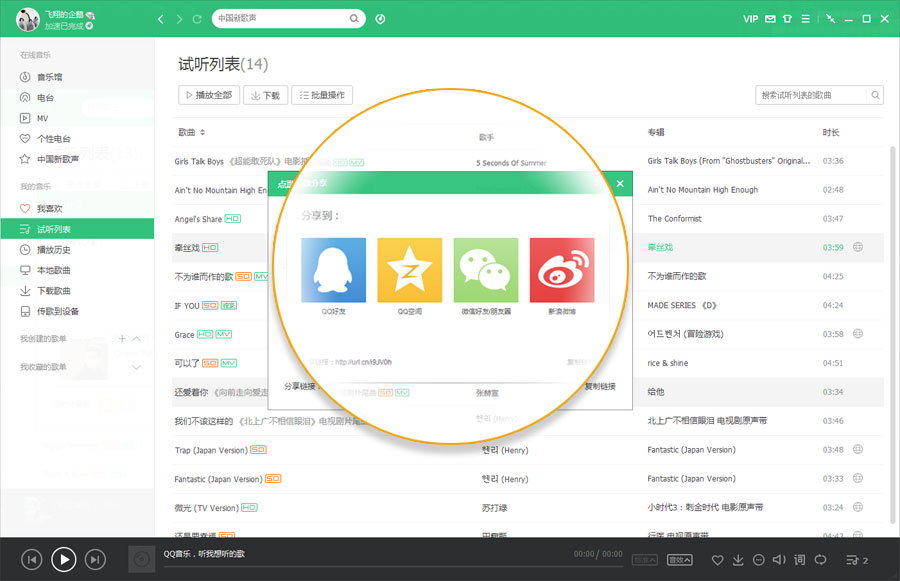This screenshot has height=581, width=900.
Task: Click the player album art thumbnail
Action: pos(141,559)
